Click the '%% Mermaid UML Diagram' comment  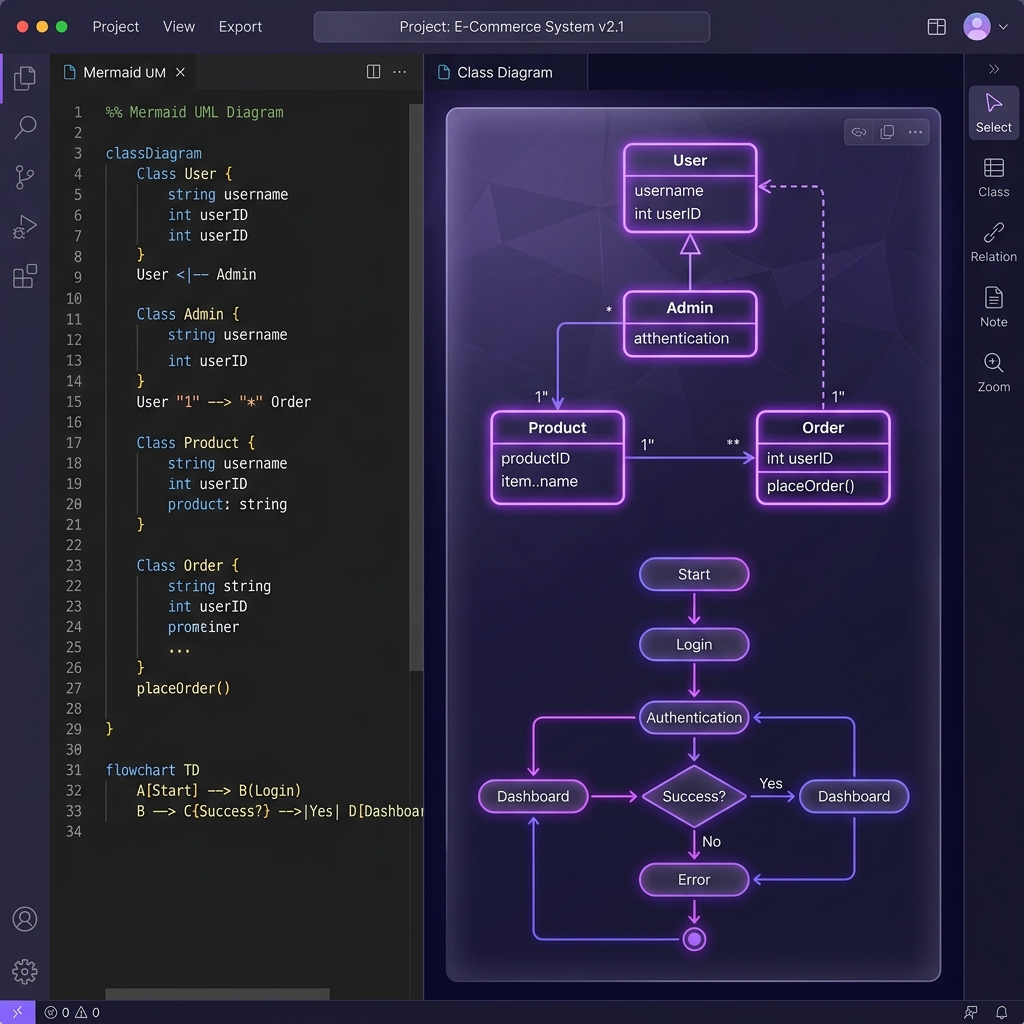[x=195, y=112]
